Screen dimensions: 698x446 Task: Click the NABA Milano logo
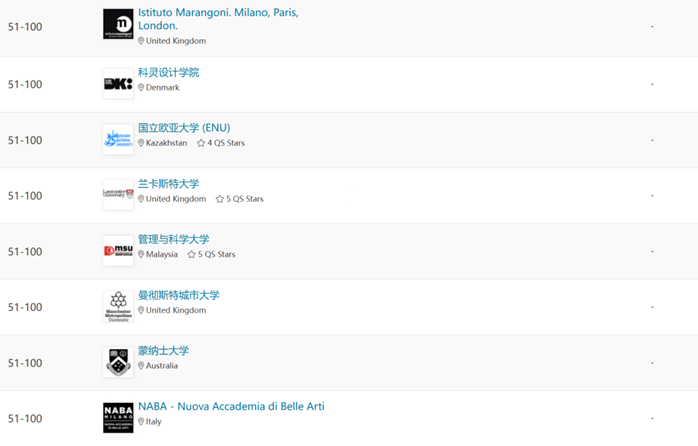click(118, 418)
